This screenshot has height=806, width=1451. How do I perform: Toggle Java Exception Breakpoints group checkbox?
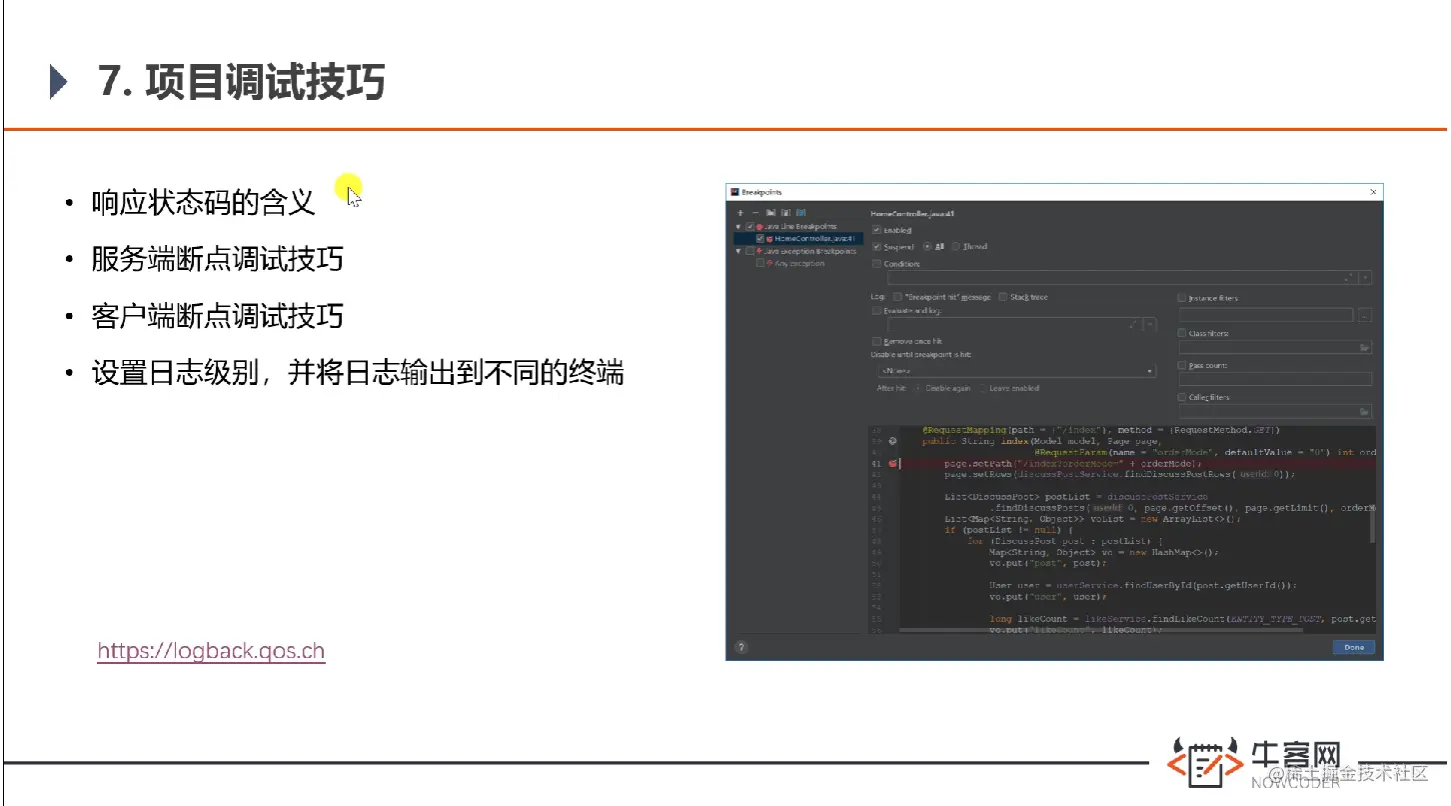750,252
